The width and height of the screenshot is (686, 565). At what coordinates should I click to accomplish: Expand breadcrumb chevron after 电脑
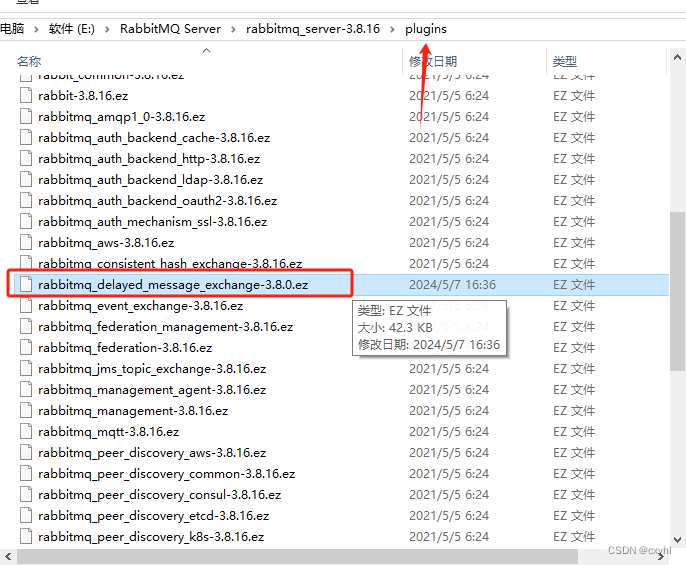point(36,29)
